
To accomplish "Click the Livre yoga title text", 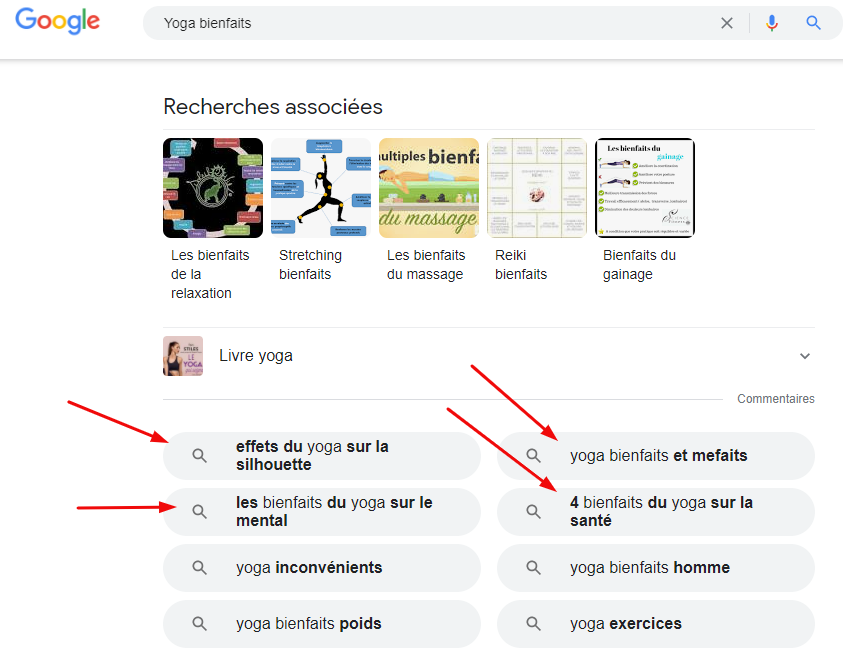I will [256, 356].
